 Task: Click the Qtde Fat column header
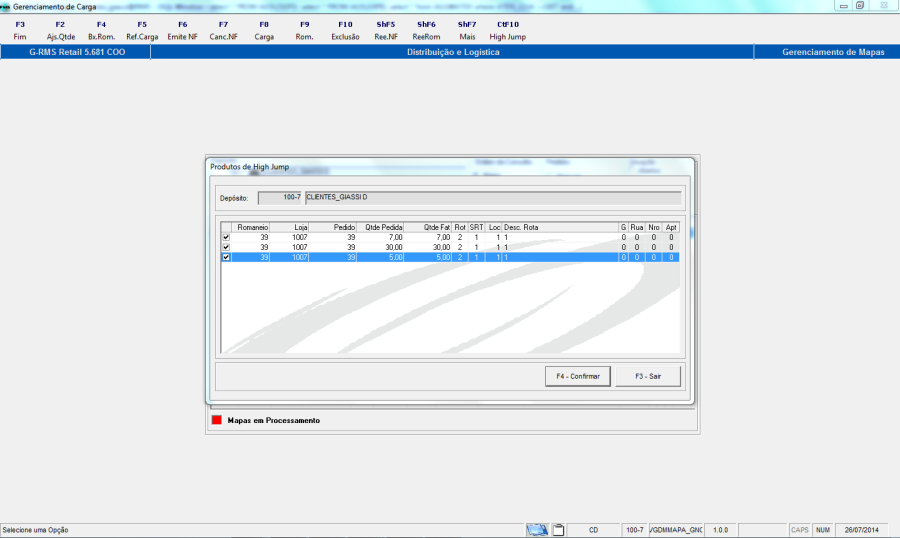(x=428, y=227)
